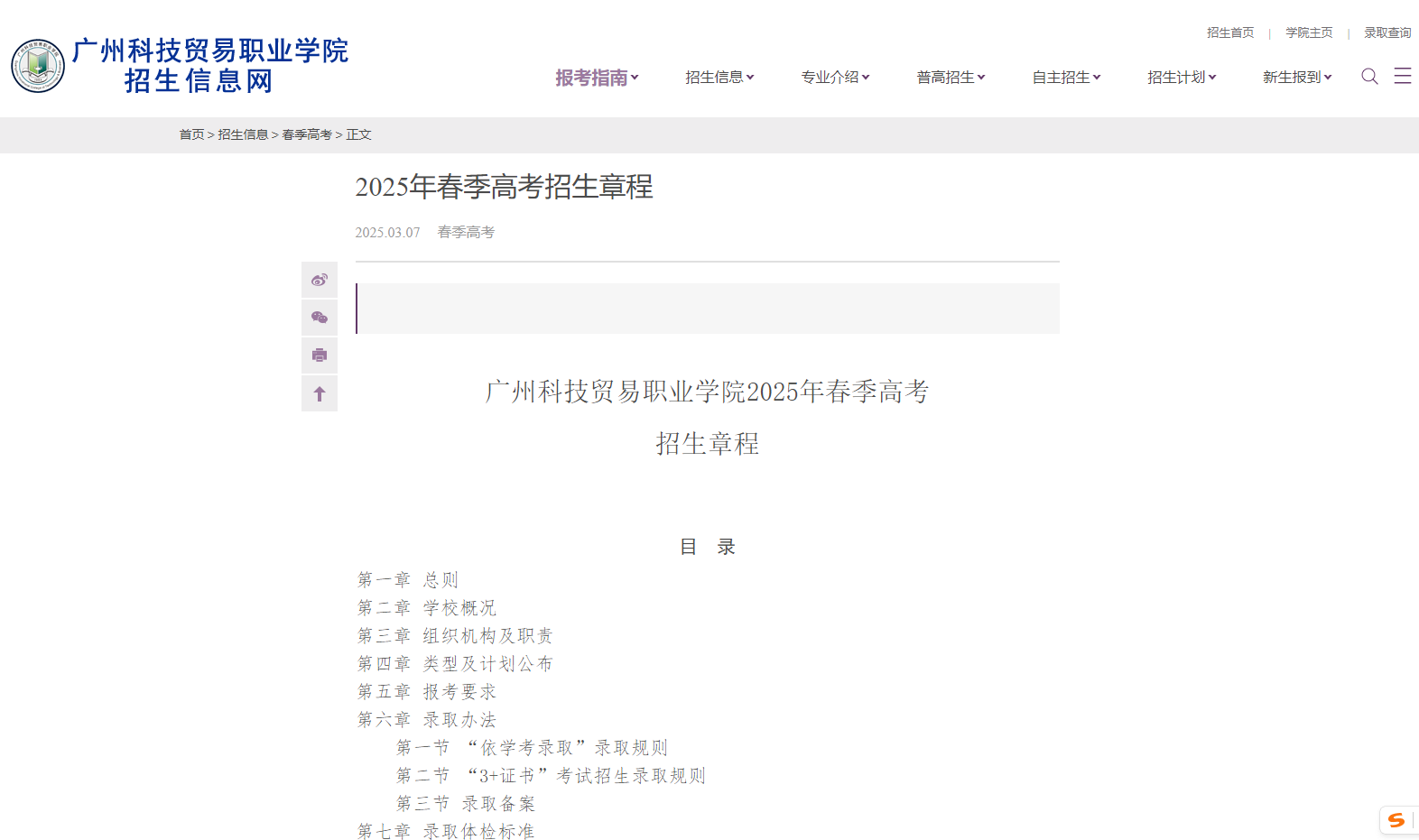Click 招生信息 in breadcrumb
This screenshot has width=1419, height=840.
tap(243, 134)
